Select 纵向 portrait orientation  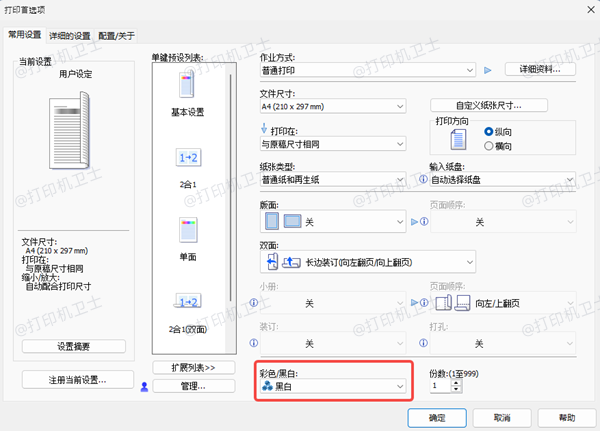(489, 132)
